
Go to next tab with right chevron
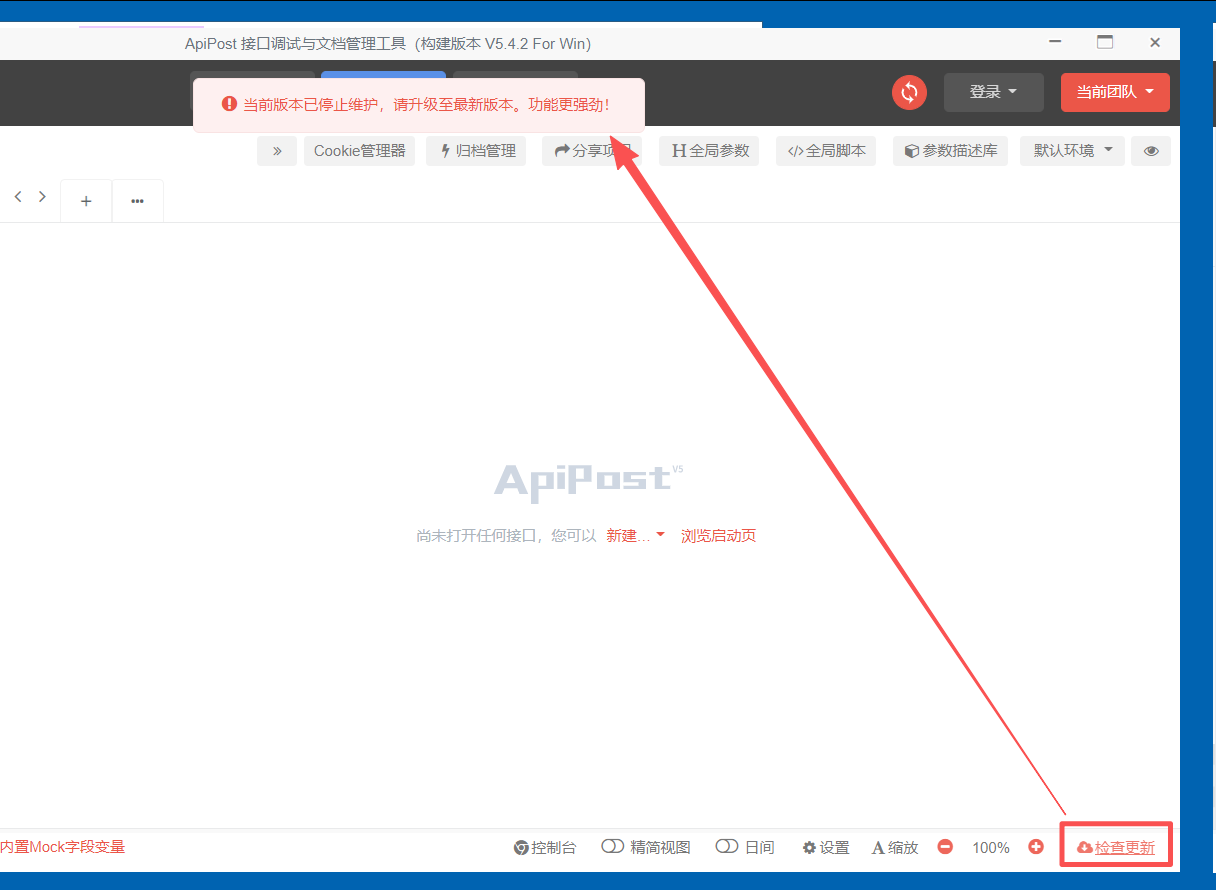(42, 197)
